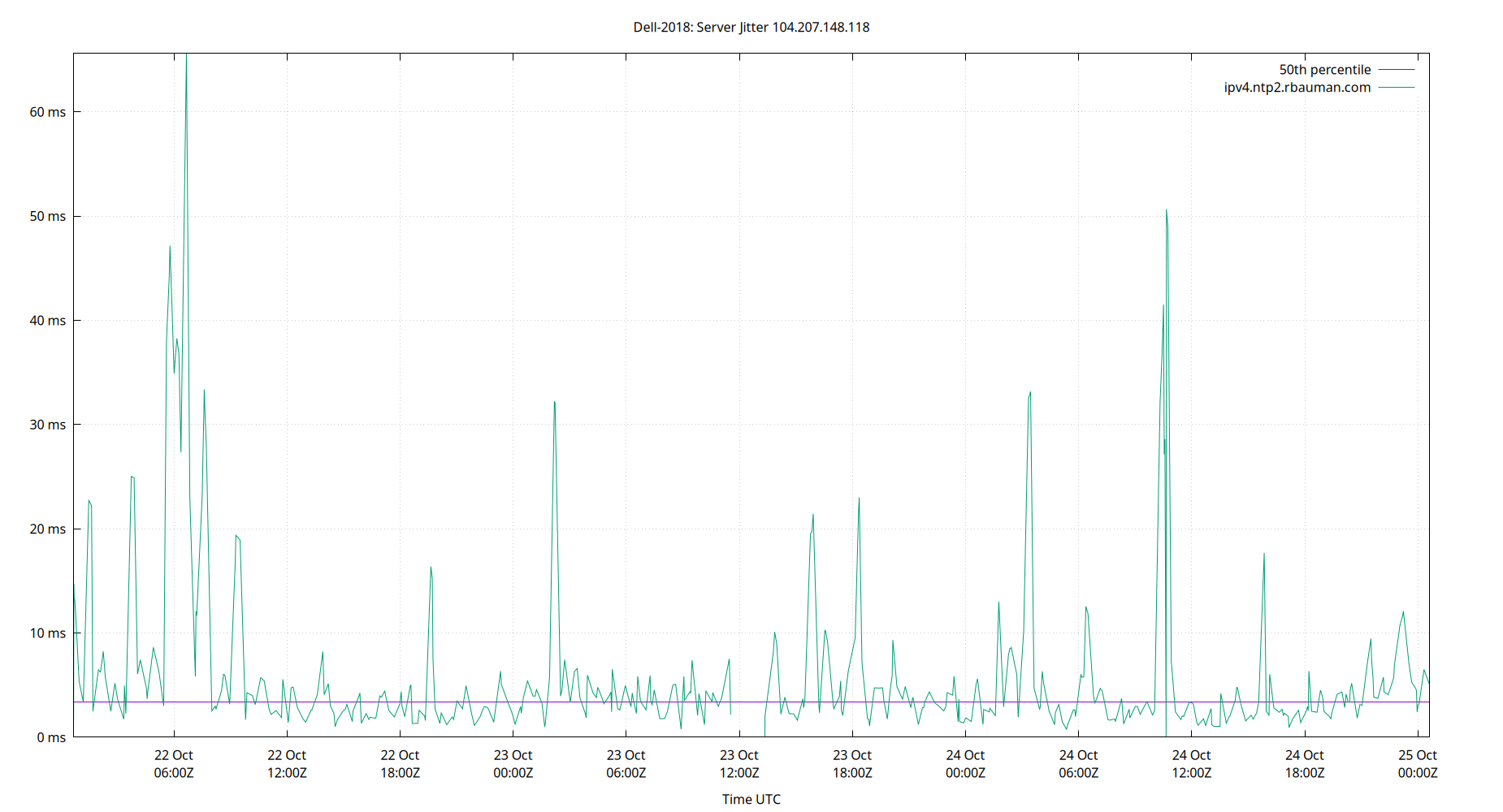
Task: Click the '22 Oct 12:00Z' x-axis label
Action: click(287, 764)
